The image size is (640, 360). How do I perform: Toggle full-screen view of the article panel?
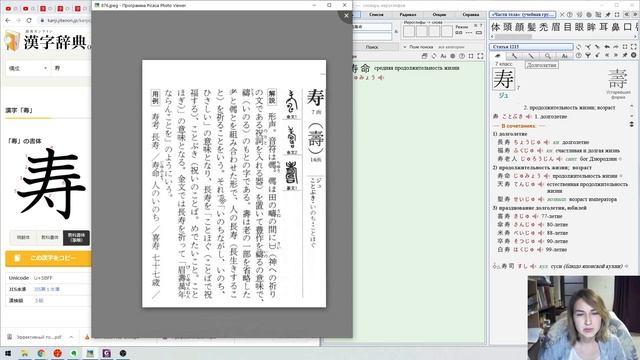tap(633, 47)
